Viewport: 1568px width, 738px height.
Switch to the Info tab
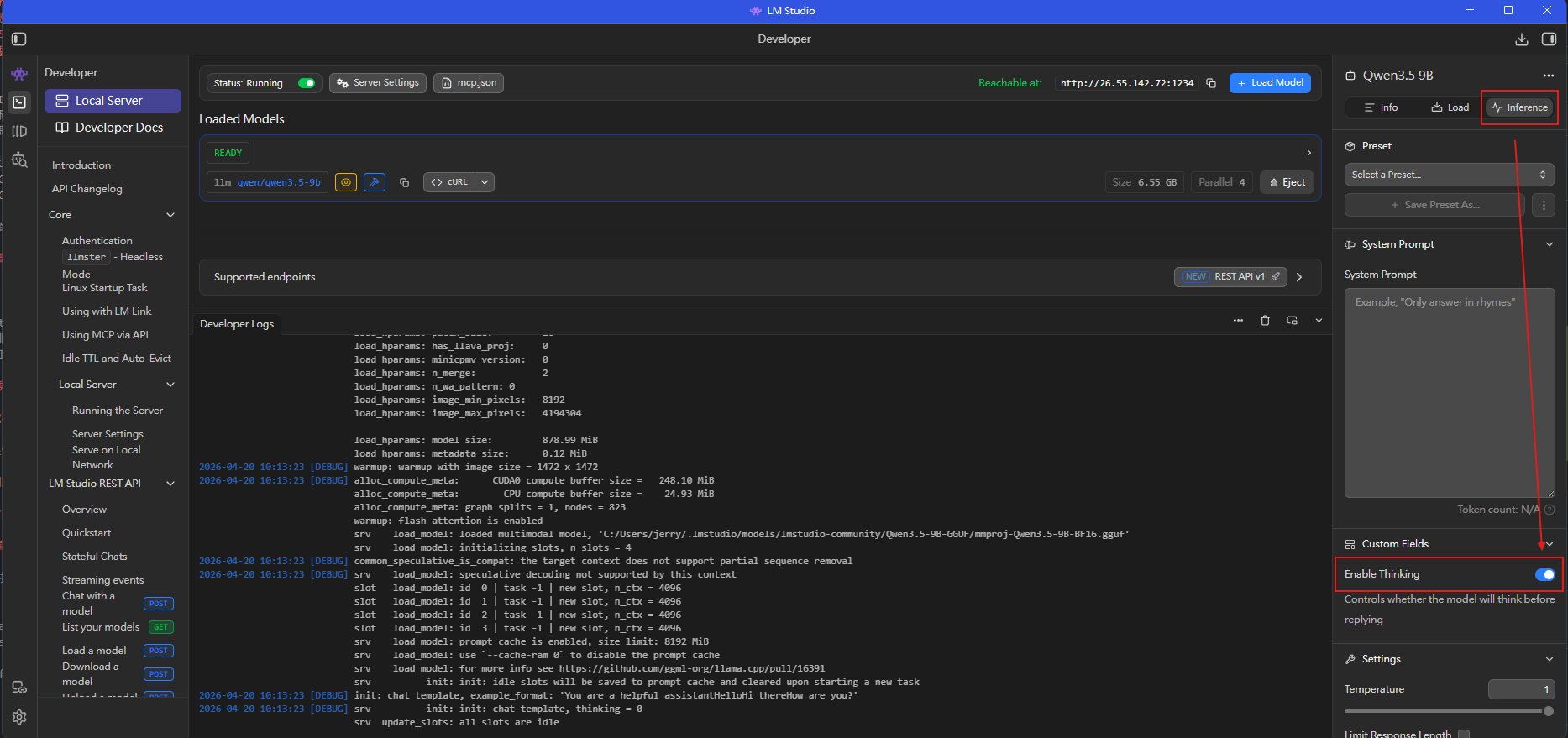pos(1381,107)
